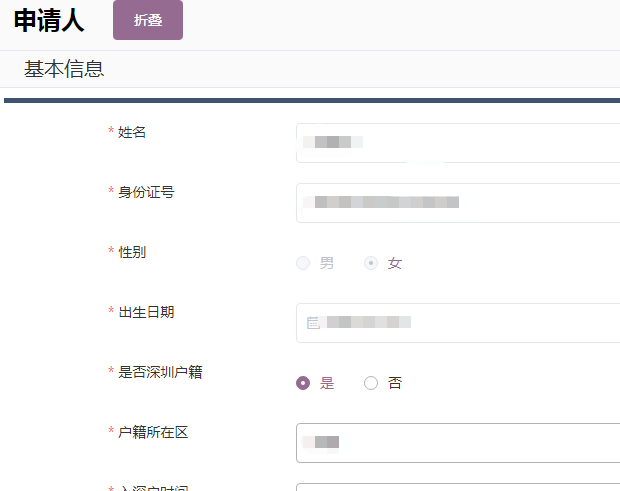
Task: Click the 姓名 field label
Action: coord(132,132)
